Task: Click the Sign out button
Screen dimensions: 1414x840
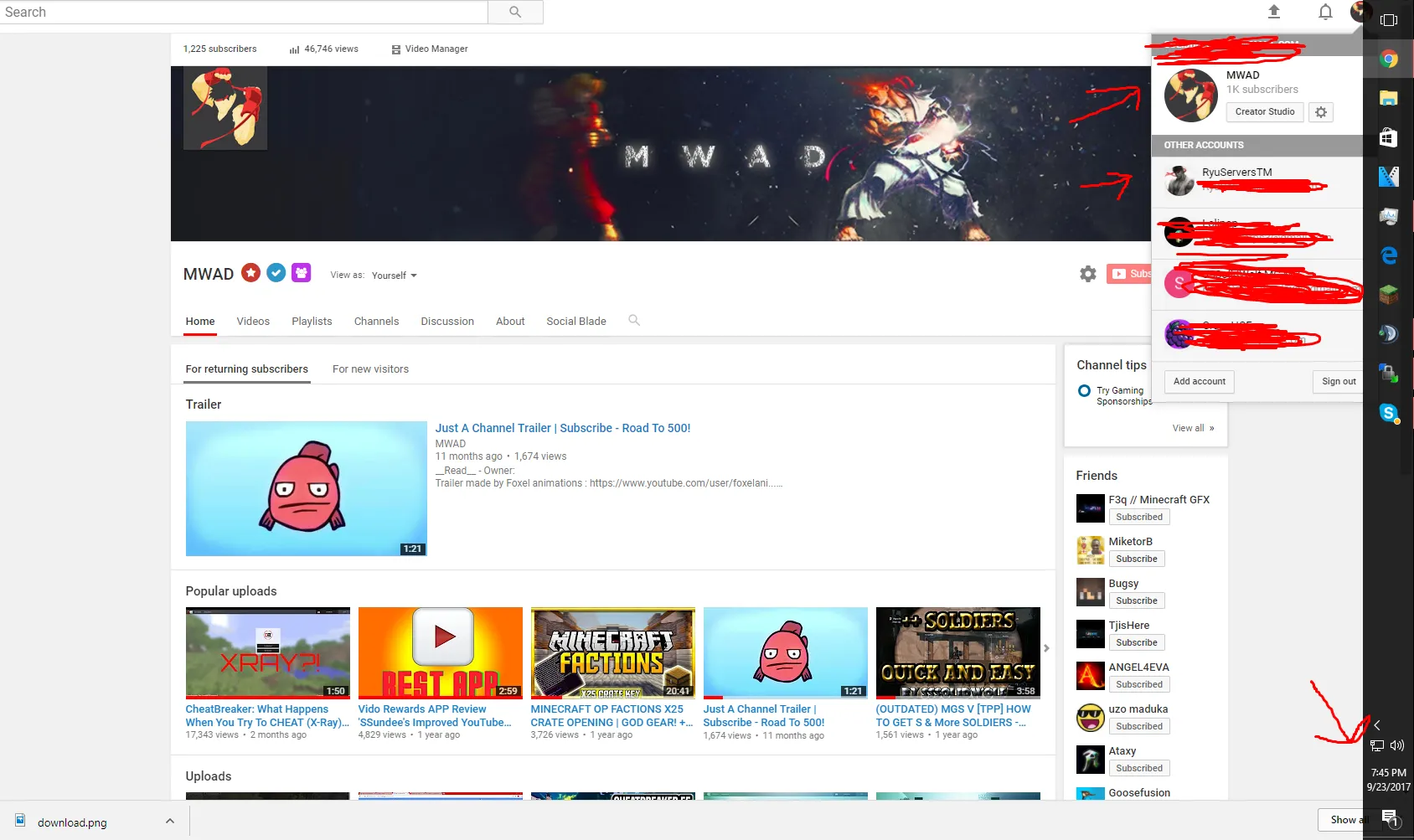Action: (1338, 382)
